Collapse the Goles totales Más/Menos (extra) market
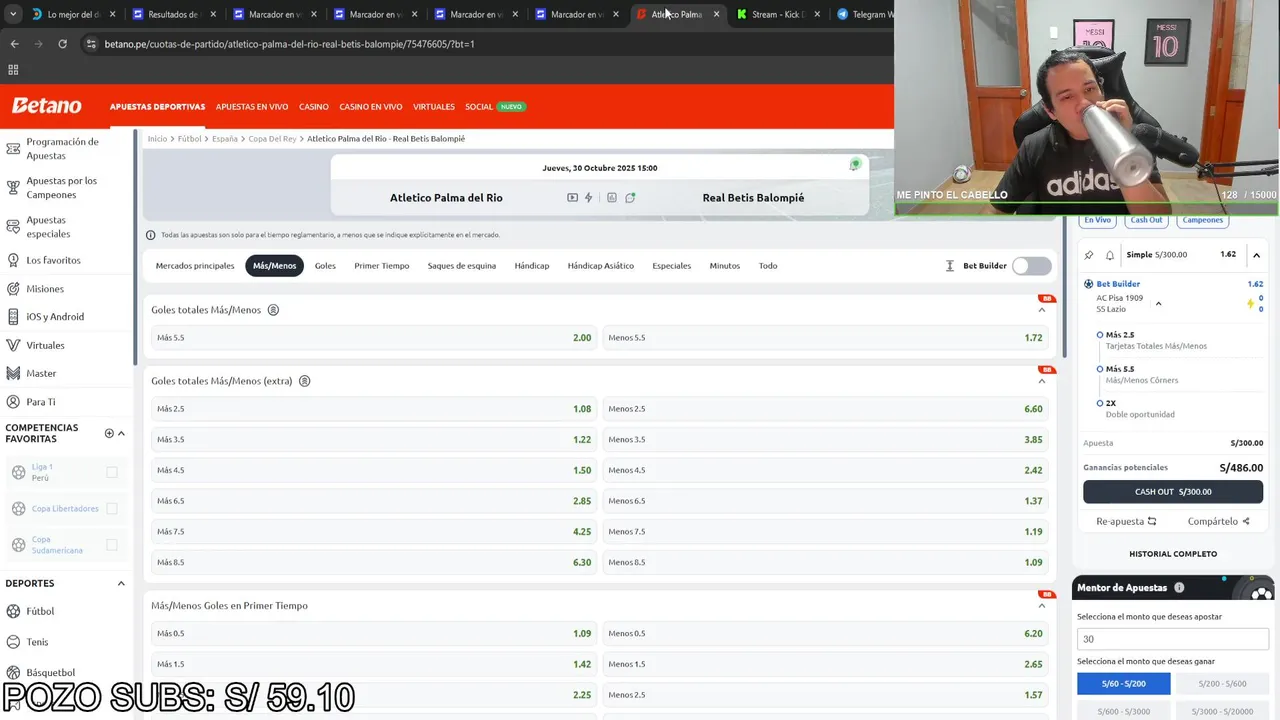Image resolution: width=1280 pixels, height=720 pixels. click(1041, 381)
